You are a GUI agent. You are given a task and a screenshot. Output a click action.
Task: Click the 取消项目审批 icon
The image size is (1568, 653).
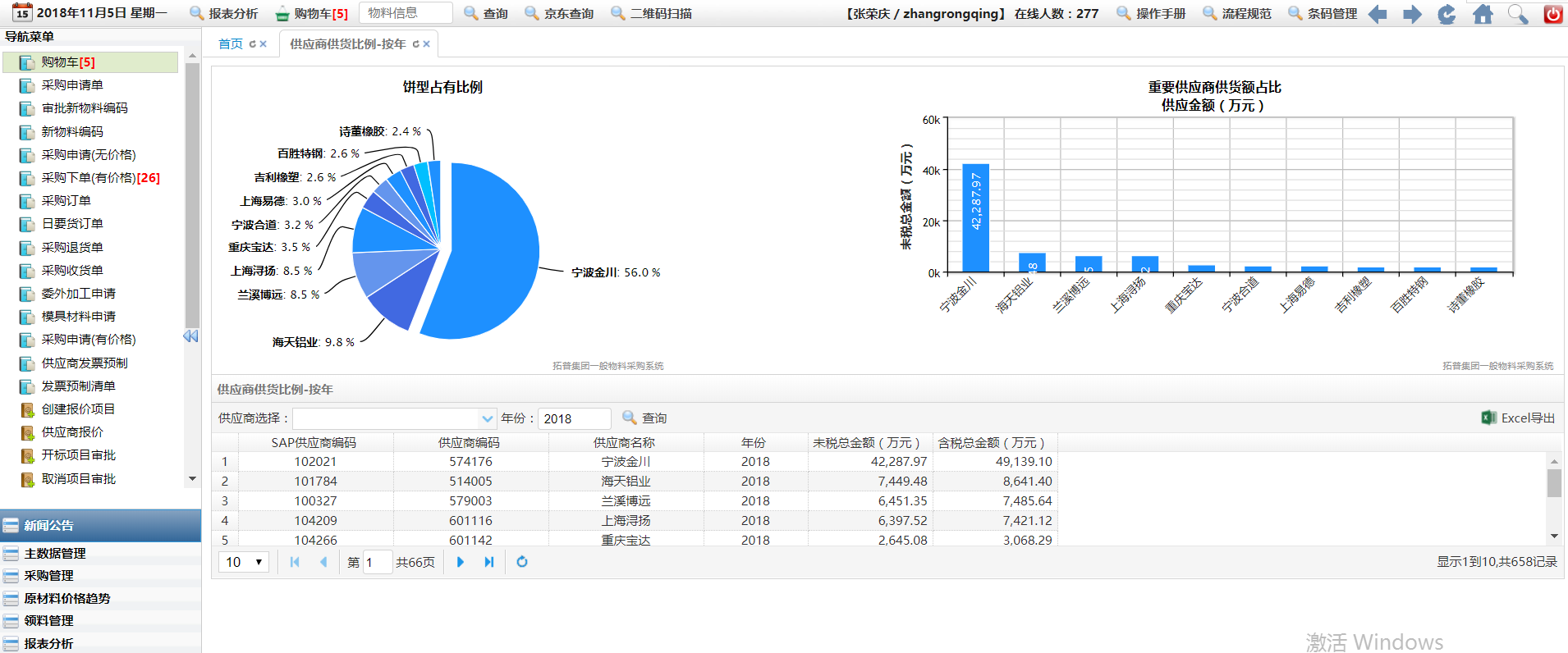27,479
